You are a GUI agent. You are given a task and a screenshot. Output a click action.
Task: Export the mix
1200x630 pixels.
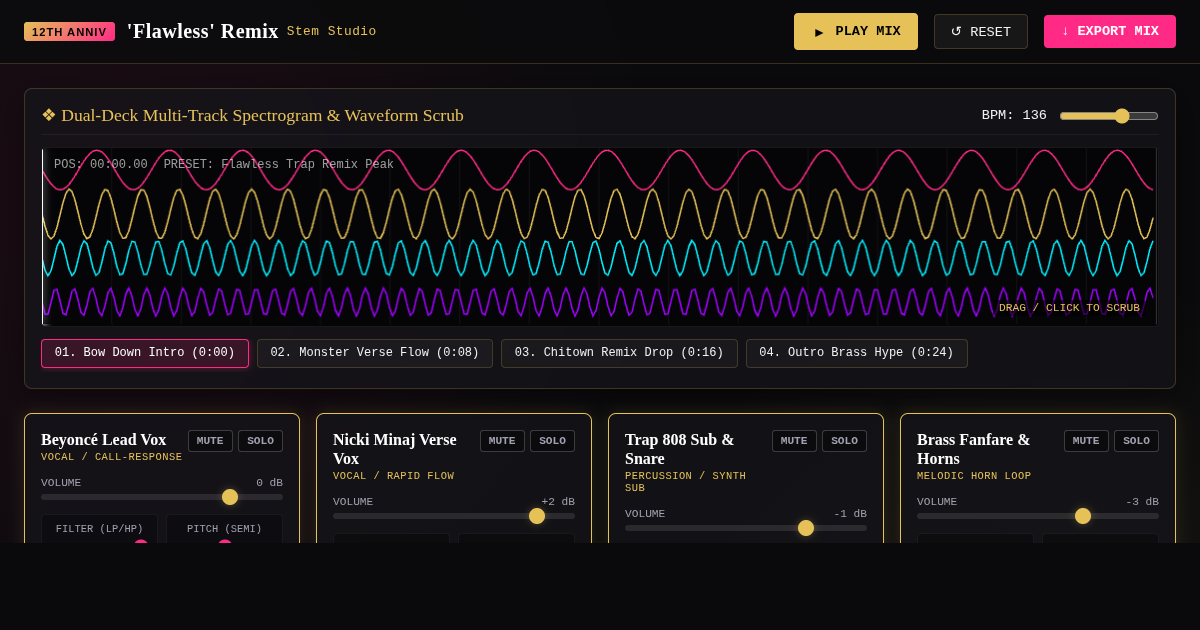click(1110, 31)
